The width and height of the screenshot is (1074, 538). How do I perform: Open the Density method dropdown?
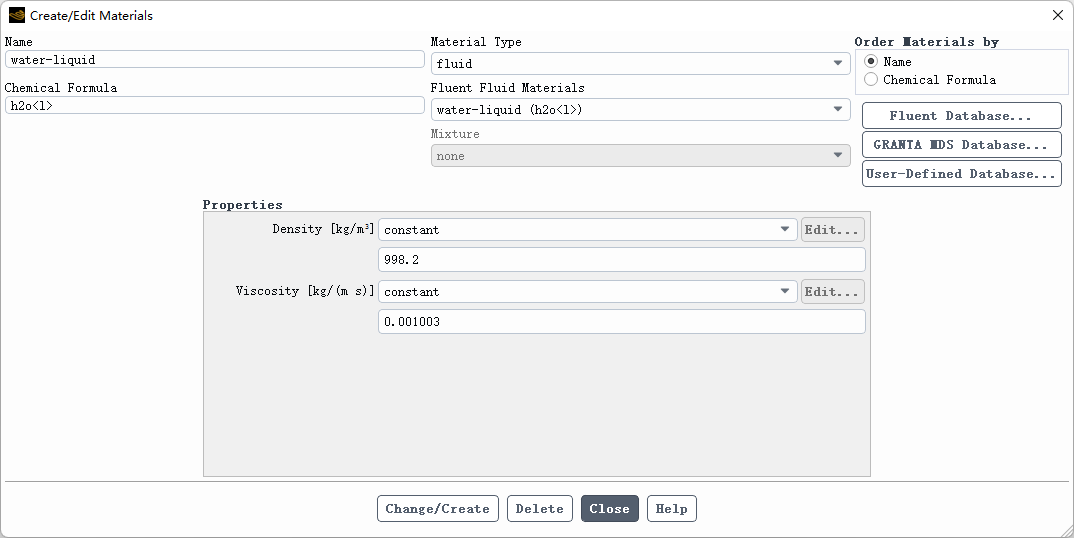(x=587, y=230)
